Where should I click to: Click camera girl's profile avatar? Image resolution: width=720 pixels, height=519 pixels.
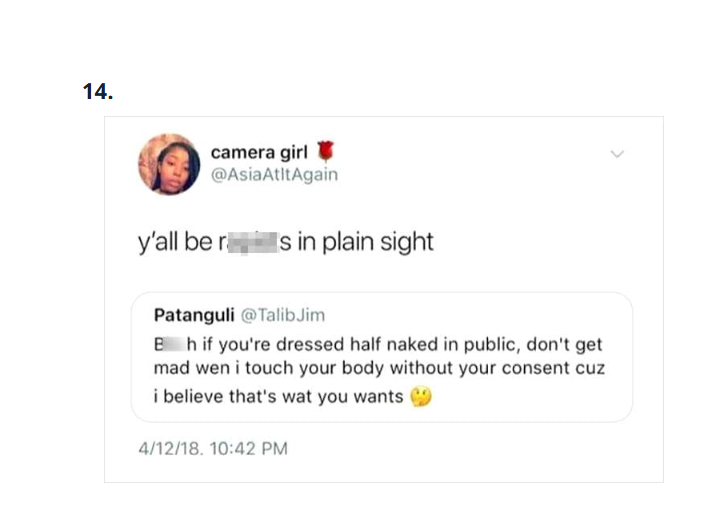[x=168, y=164]
